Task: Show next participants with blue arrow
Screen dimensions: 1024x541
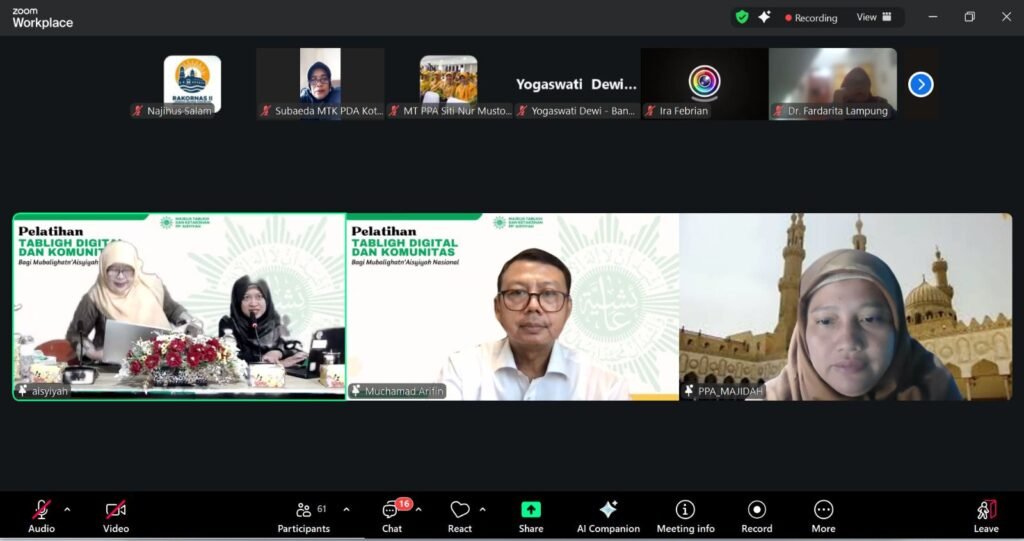Action: pyautogui.click(x=920, y=85)
